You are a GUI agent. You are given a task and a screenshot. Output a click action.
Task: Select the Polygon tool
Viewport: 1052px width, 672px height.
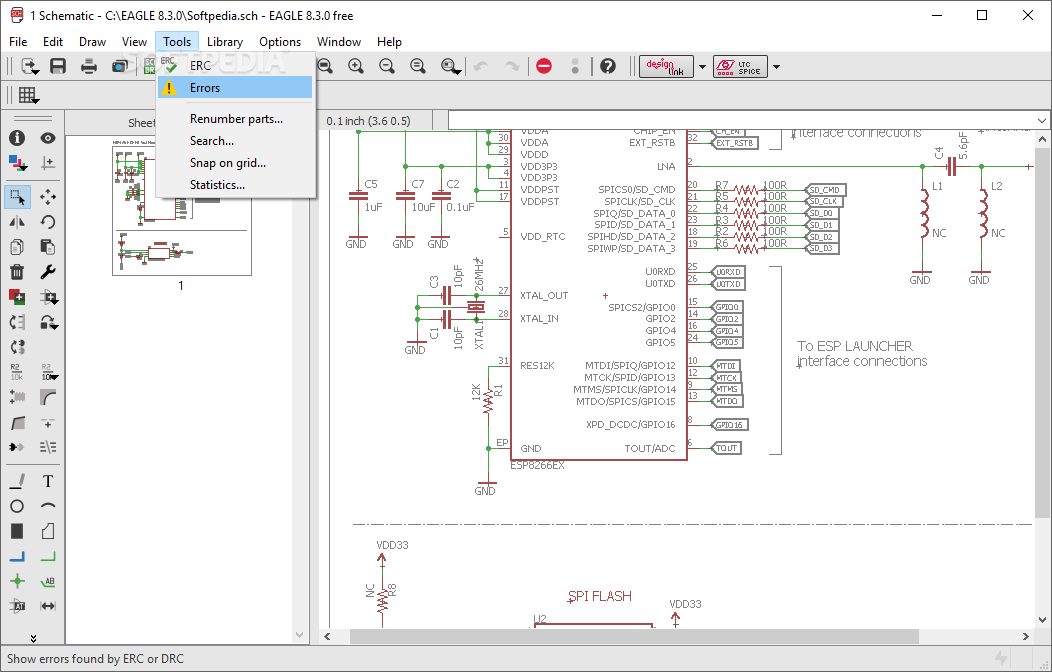48,532
